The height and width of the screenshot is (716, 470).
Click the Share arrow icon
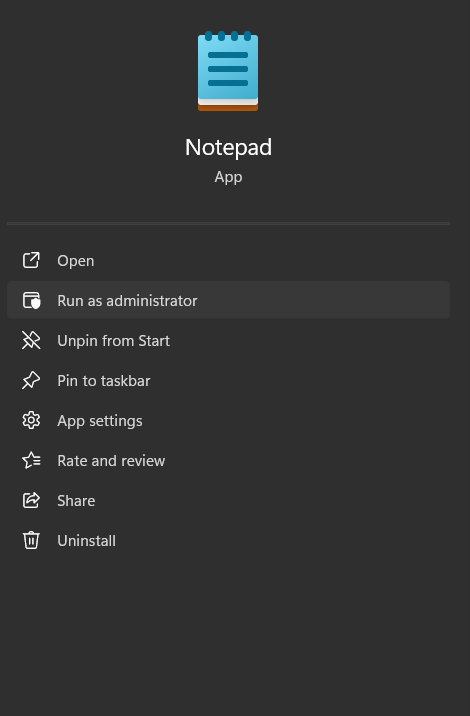31,500
